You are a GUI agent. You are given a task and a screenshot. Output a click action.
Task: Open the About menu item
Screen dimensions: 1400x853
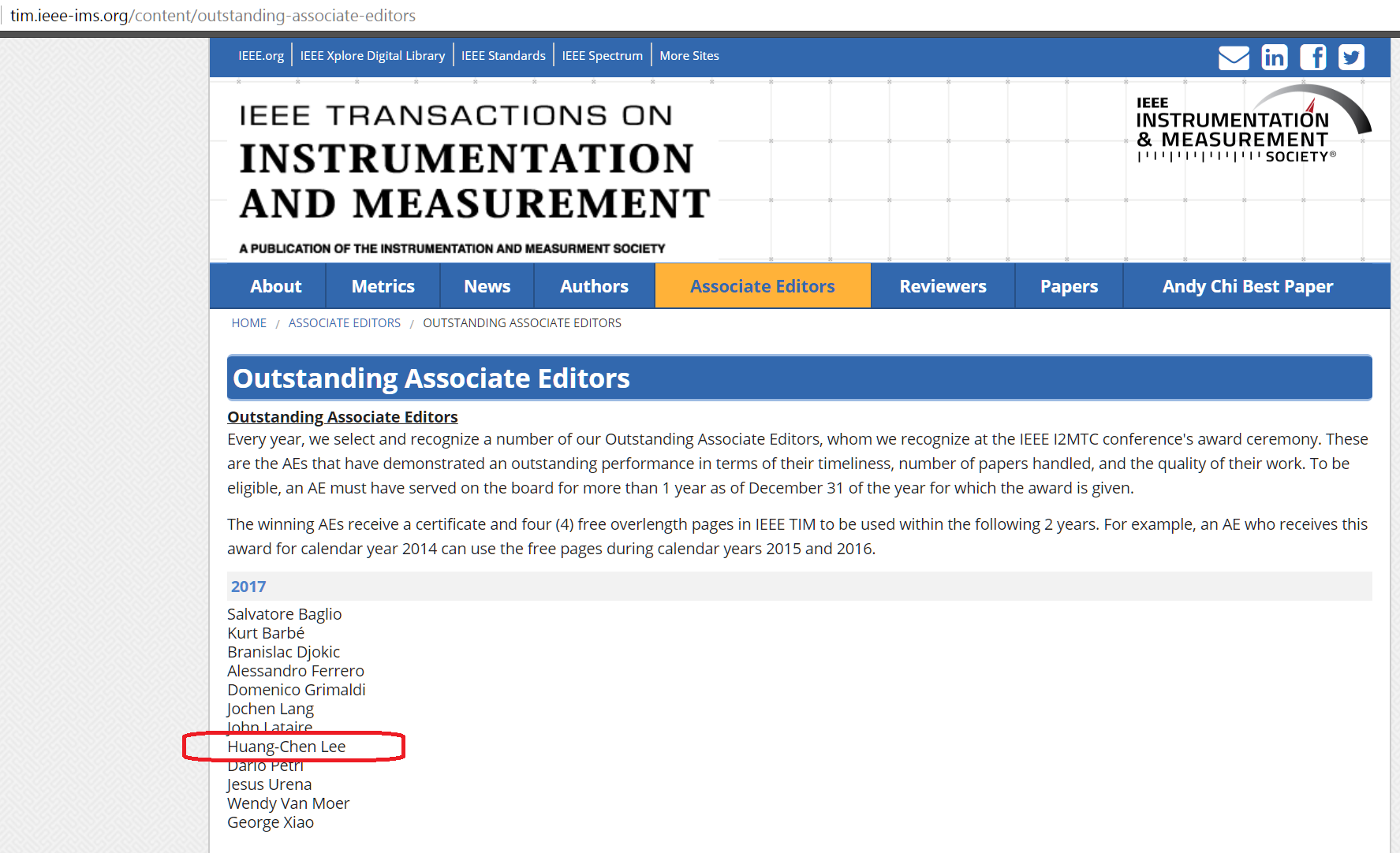tap(275, 286)
